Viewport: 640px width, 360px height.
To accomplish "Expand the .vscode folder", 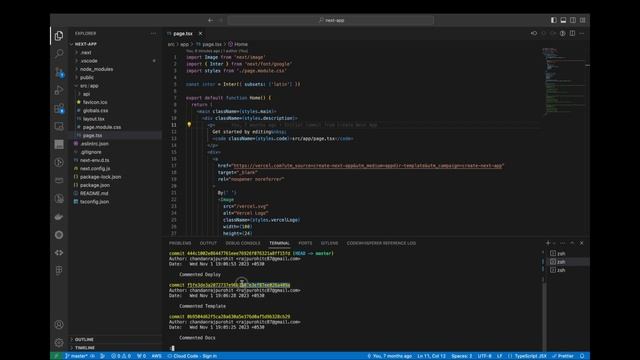I will 89,61.
